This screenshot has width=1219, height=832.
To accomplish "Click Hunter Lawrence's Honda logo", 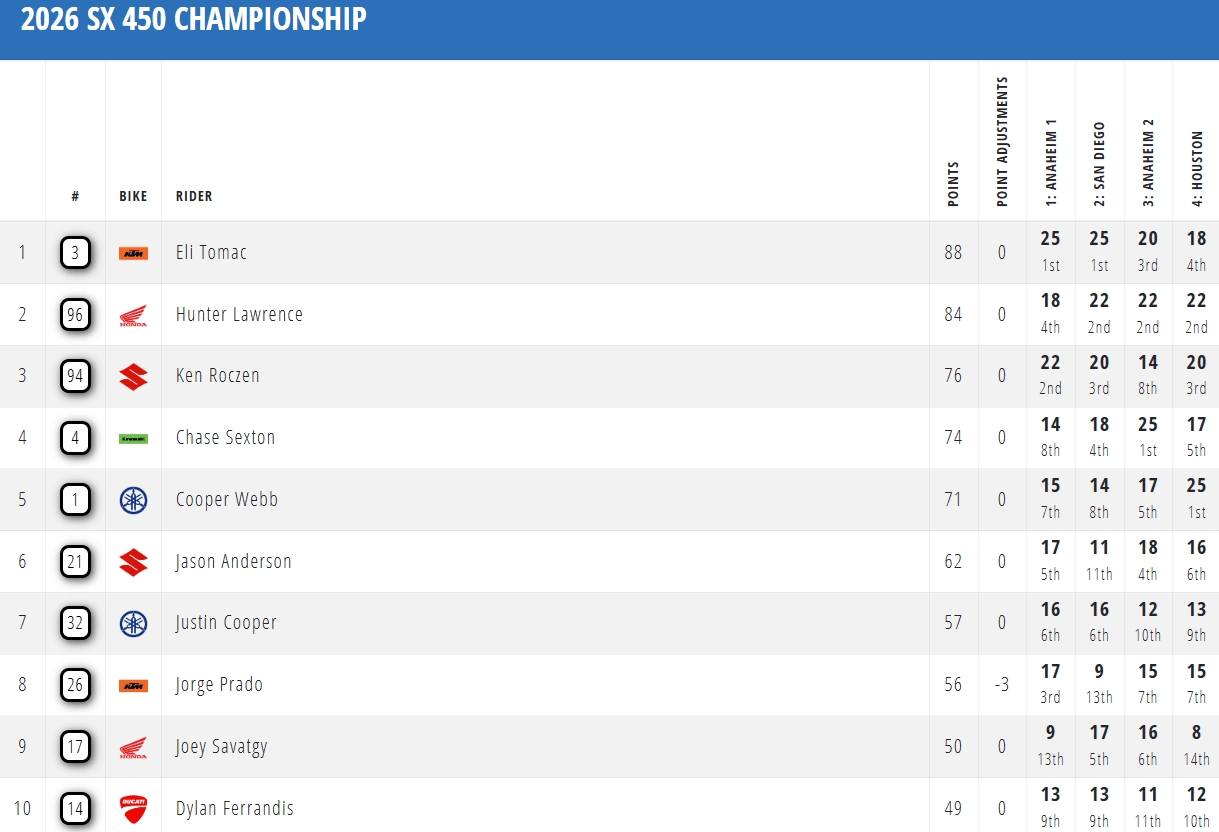I will (x=133, y=315).
